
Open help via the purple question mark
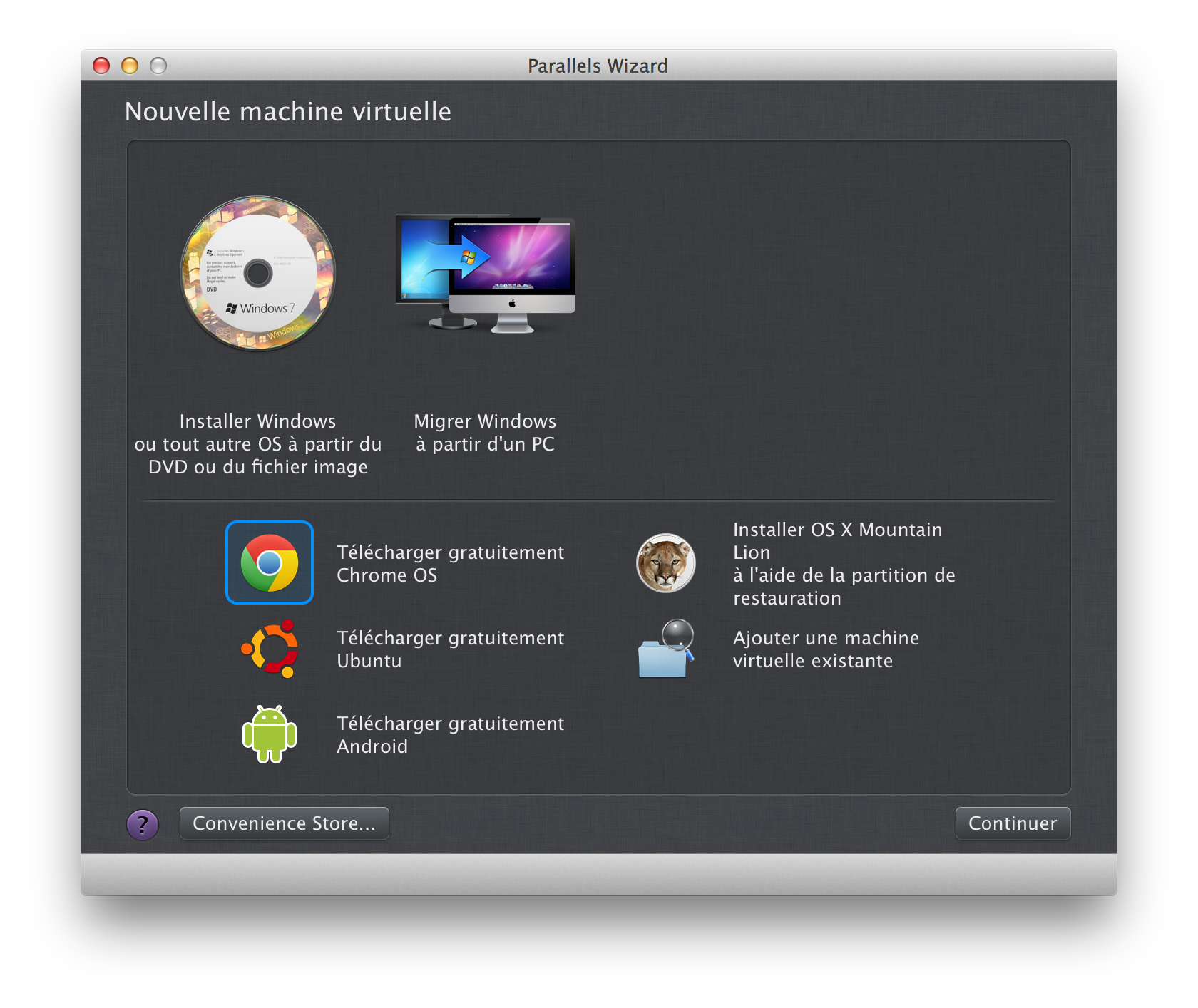[143, 825]
